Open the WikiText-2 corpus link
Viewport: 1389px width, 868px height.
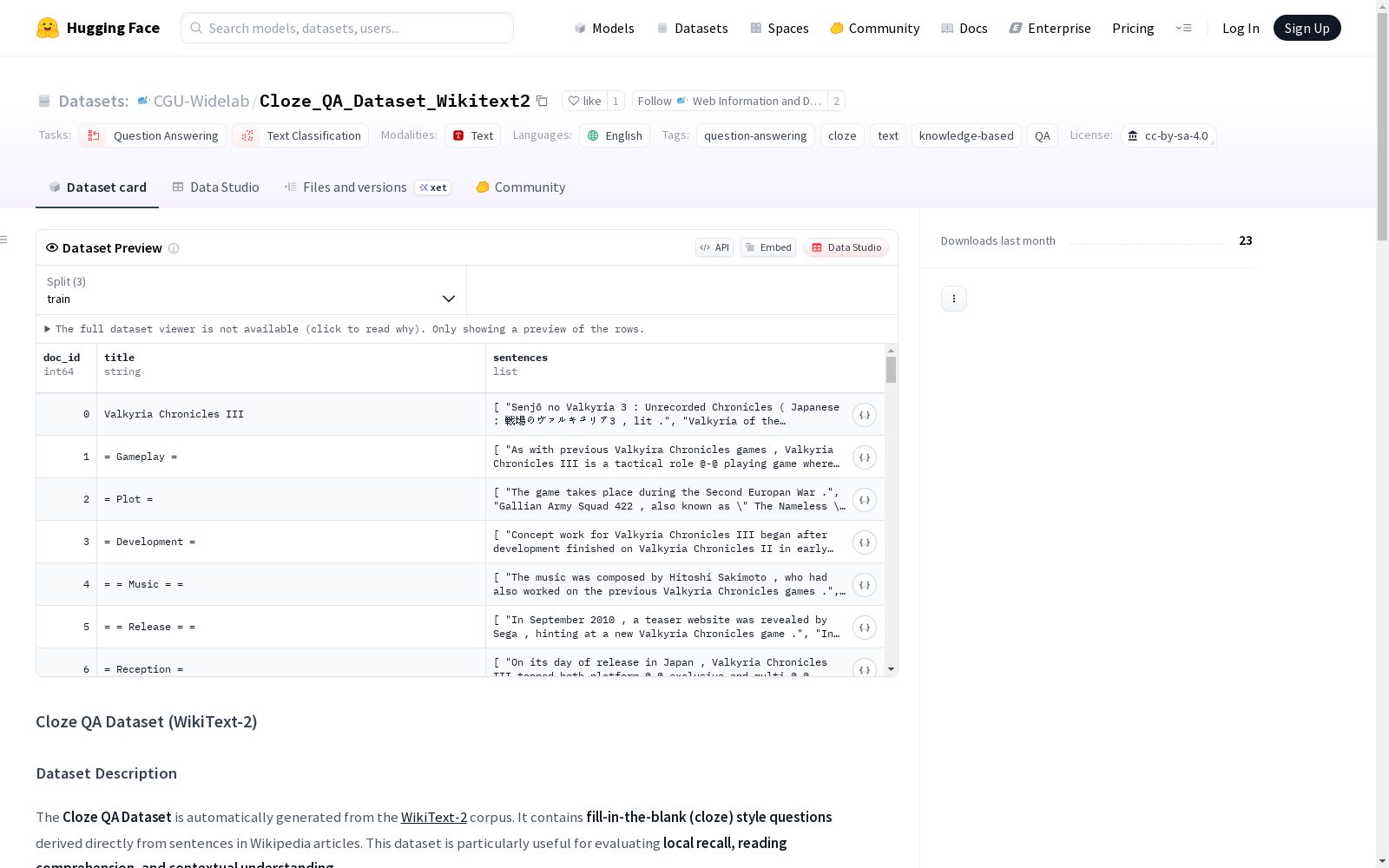coord(434,817)
